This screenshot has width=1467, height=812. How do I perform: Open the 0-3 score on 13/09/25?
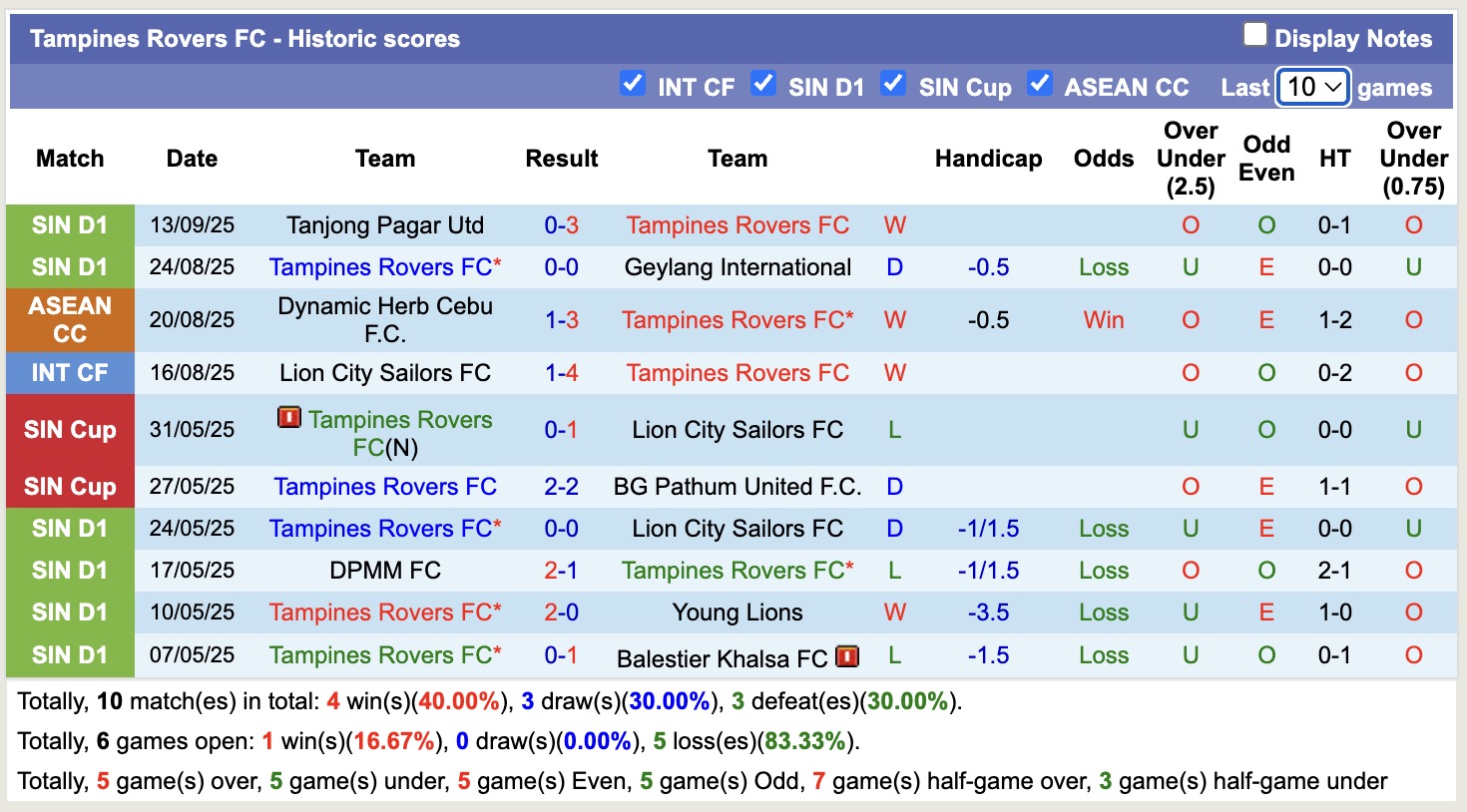click(x=562, y=225)
